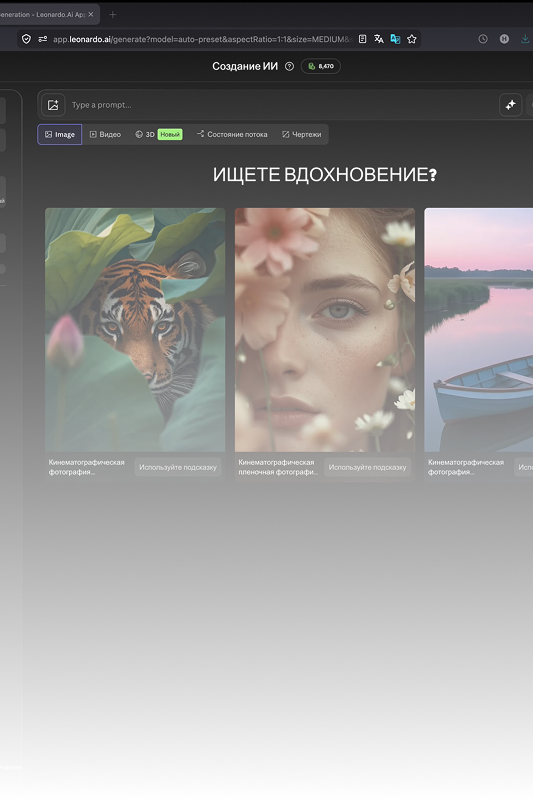Click caption Кинематографическая фотография under tiger
Viewport: 533px width, 800px height.
tap(87, 467)
